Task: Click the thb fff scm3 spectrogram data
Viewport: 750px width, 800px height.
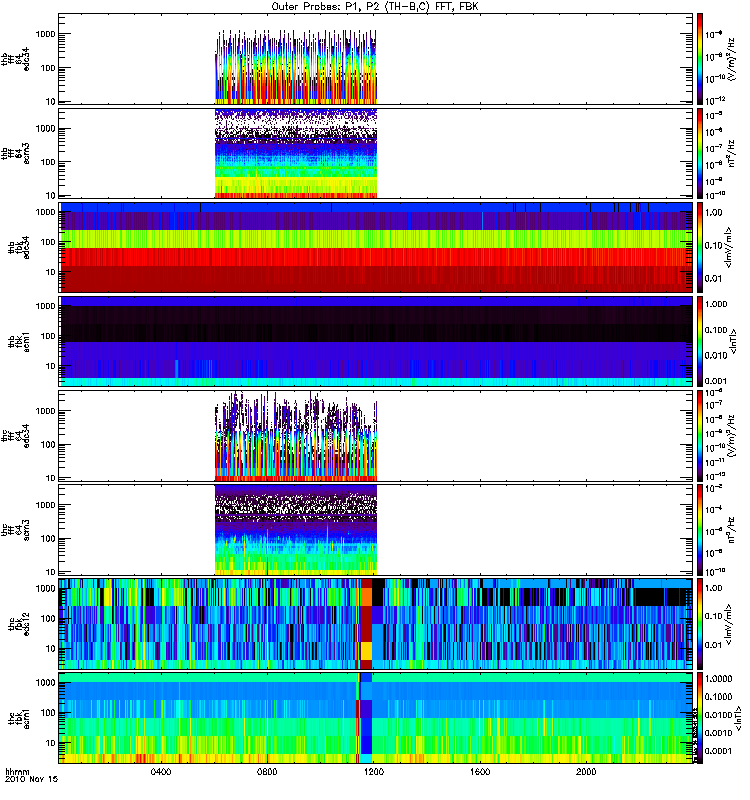Action: (x=296, y=153)
